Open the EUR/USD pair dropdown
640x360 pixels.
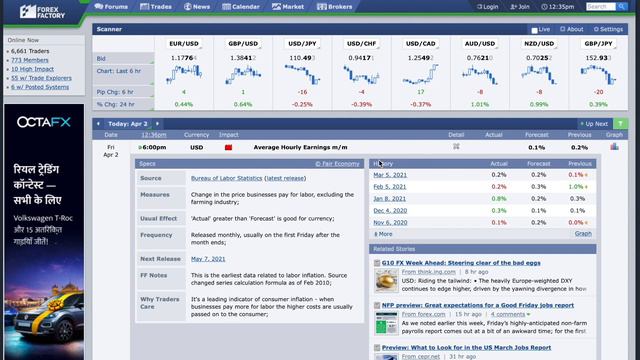[x=184, y=44]
